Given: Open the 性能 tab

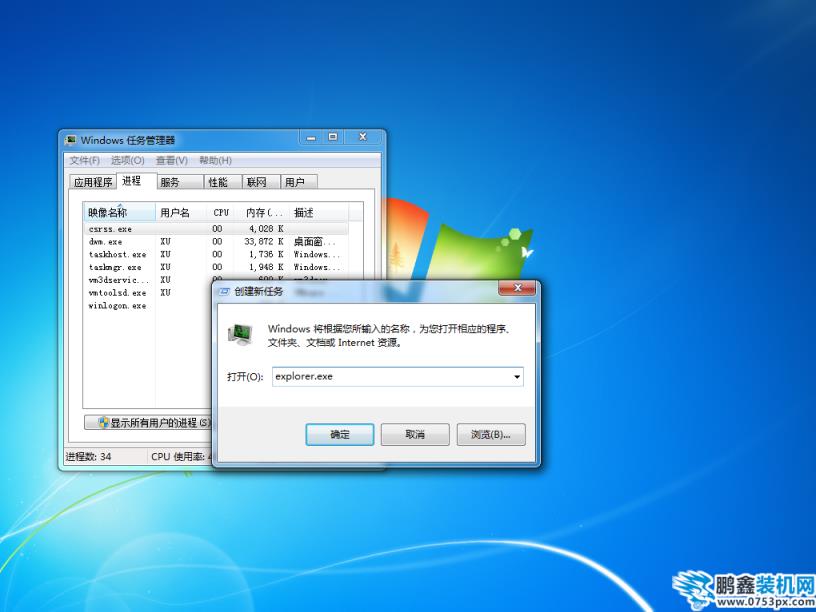Looking at the screenshot, I should point(223,182).
